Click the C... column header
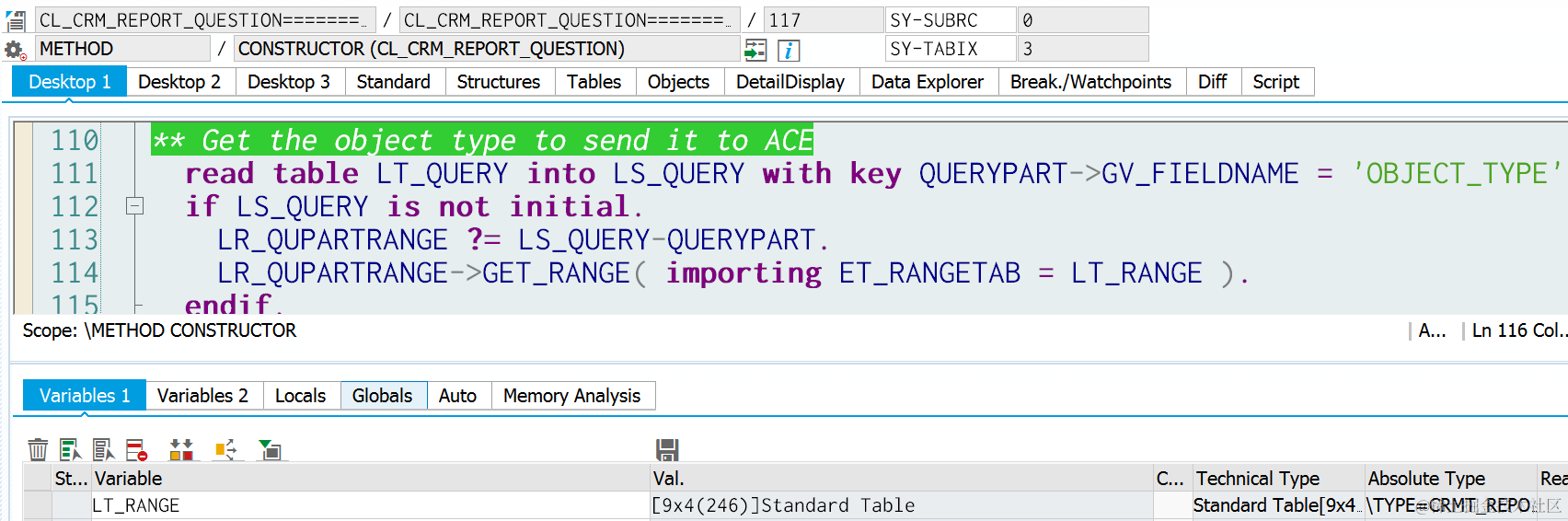This screenshot has width=1568, height=521. tap(1172, 479)
